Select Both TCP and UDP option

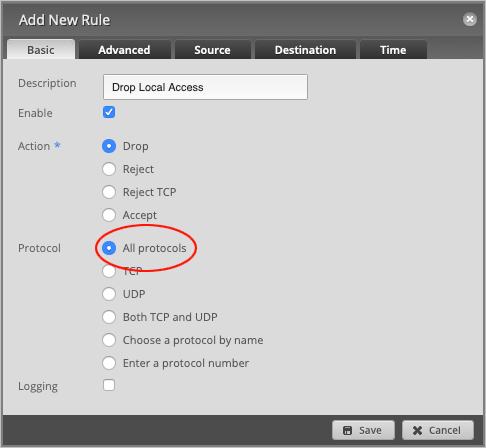click(x=109, y=317)
